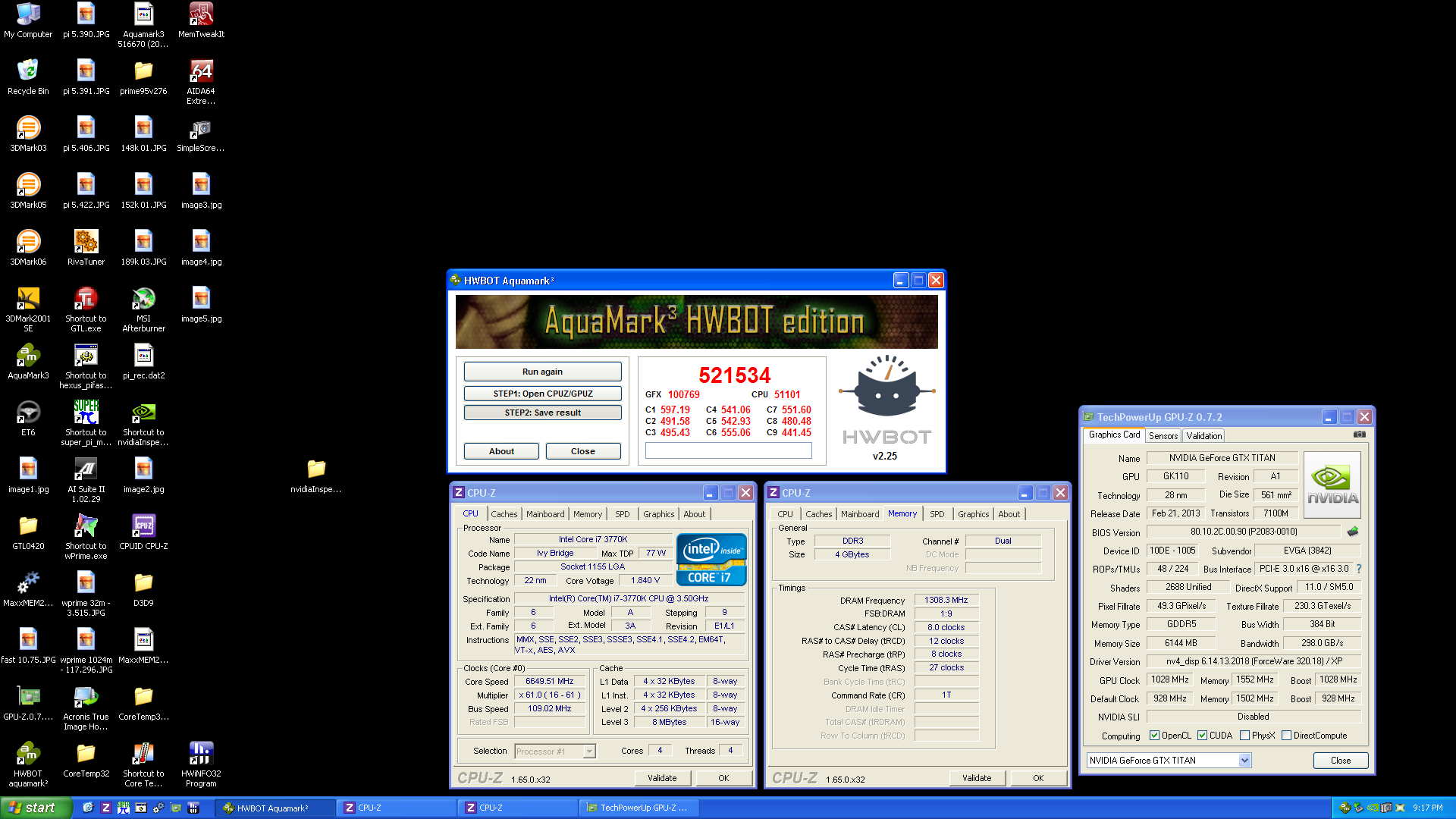Open the Windows XP start menu
1456x819 pixels.
click(36, 808)
